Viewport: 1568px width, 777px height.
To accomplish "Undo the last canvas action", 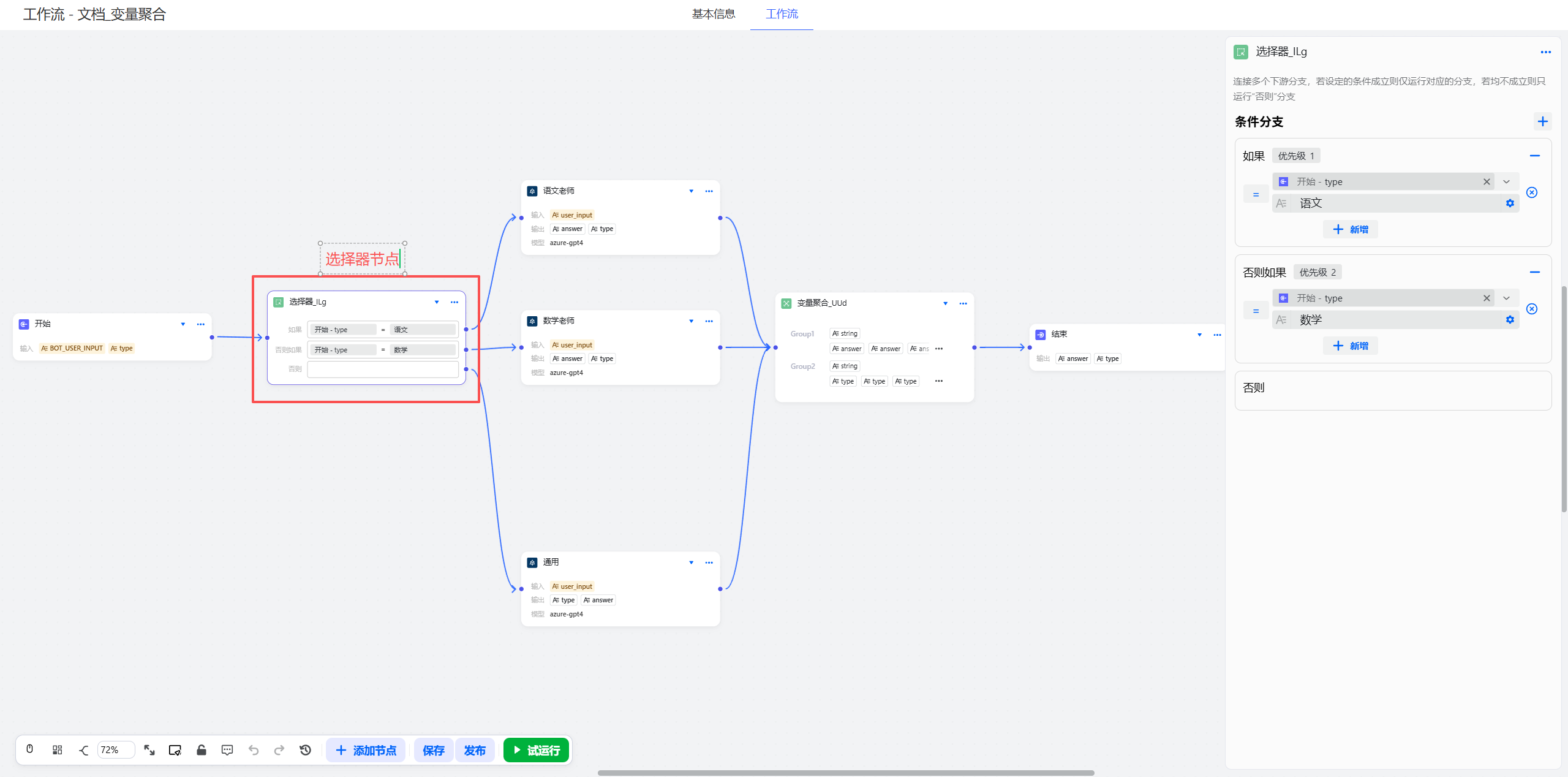I will [254, 749].
